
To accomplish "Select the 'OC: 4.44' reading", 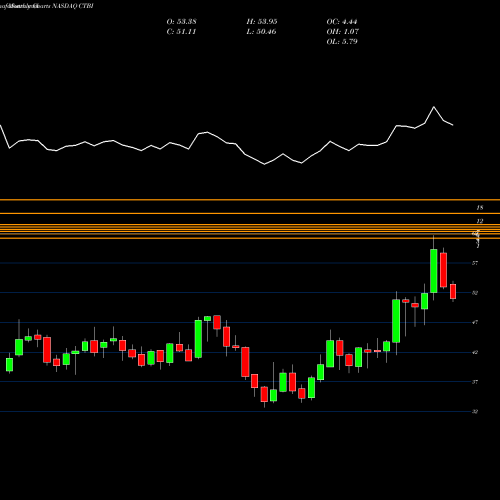I will tap(342, 22).
